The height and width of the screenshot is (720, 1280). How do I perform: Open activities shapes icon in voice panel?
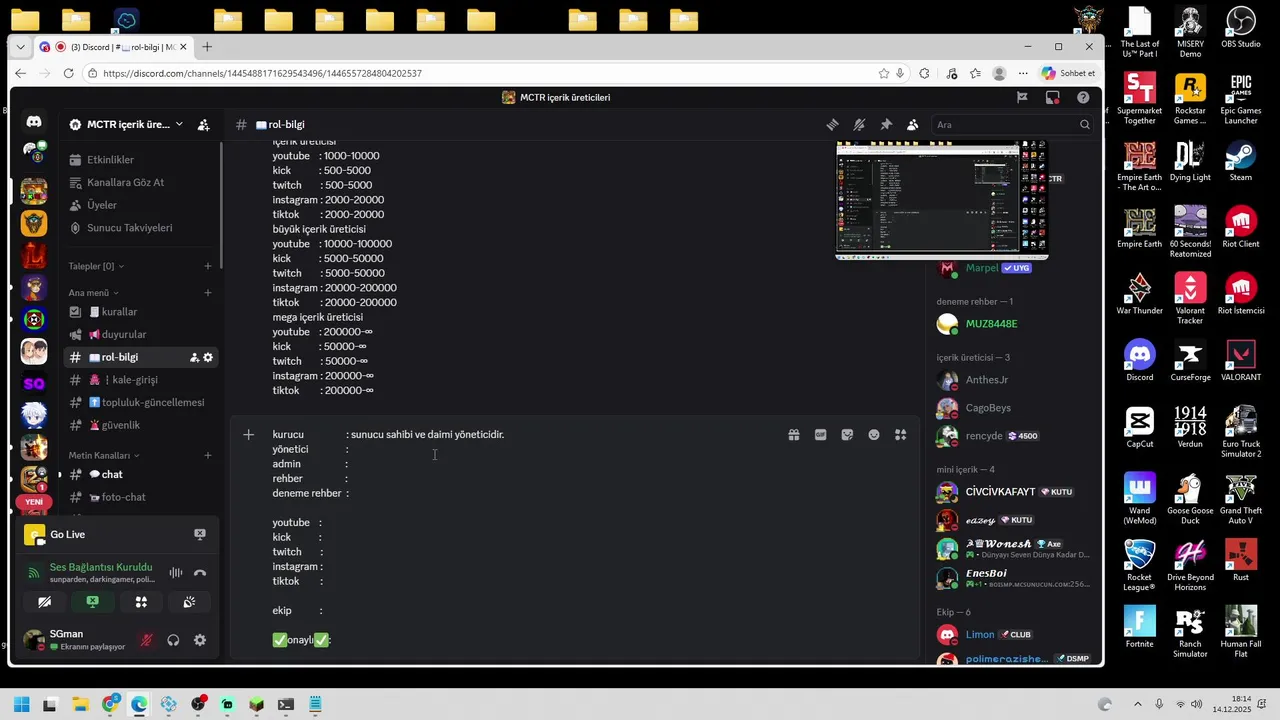tap(141, 602)
